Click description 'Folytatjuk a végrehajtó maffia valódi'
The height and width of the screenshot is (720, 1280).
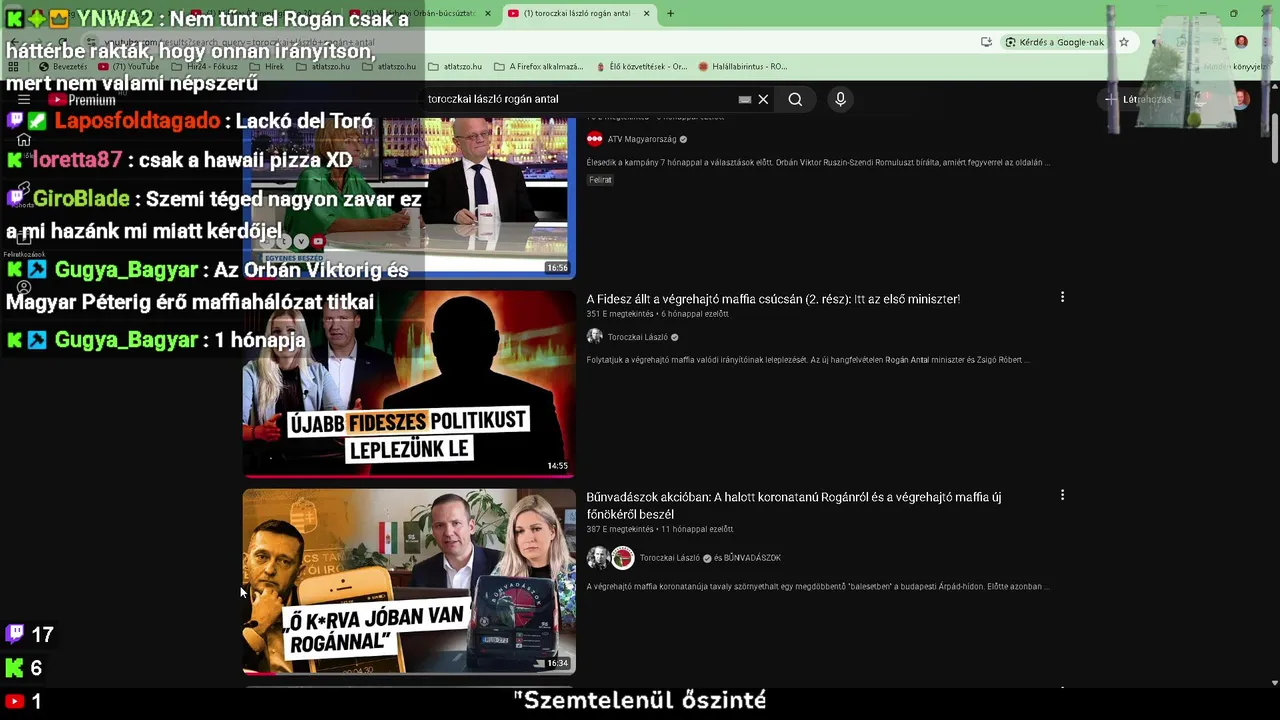pyautogui.click(x=808, y=360)
